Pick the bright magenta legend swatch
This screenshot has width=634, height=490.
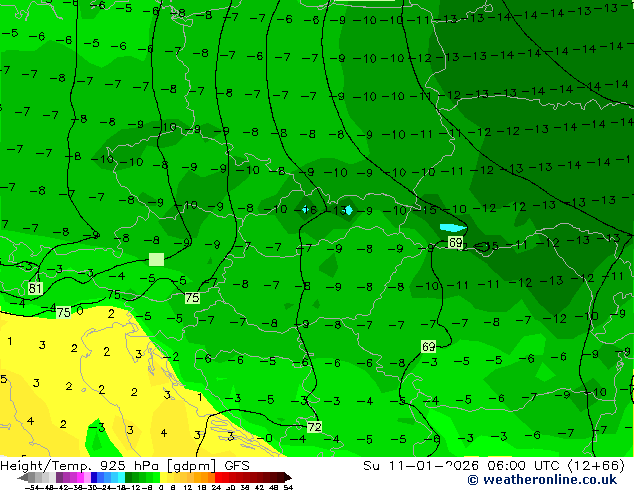coord(80,477)
